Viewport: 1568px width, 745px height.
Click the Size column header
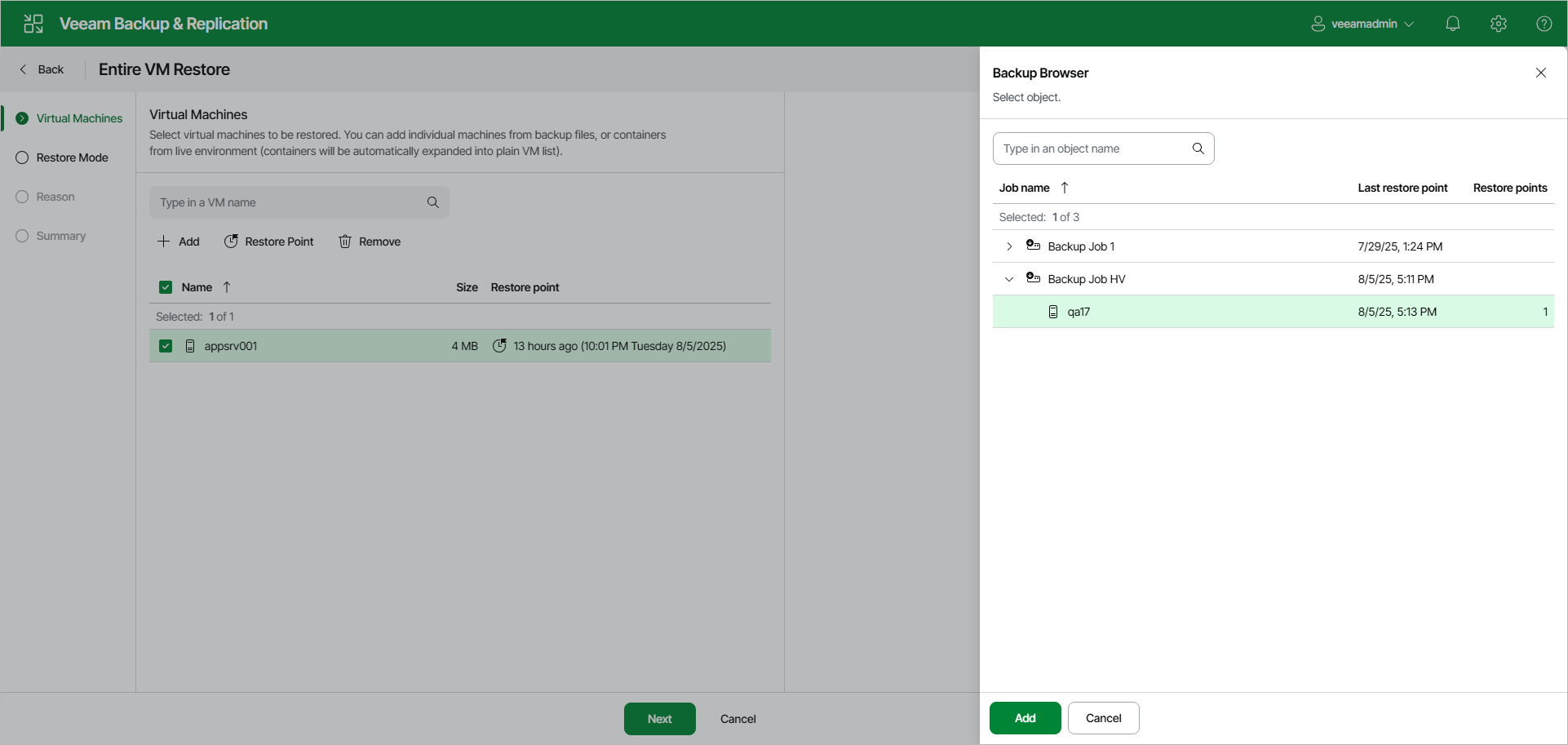click(467, 287)
